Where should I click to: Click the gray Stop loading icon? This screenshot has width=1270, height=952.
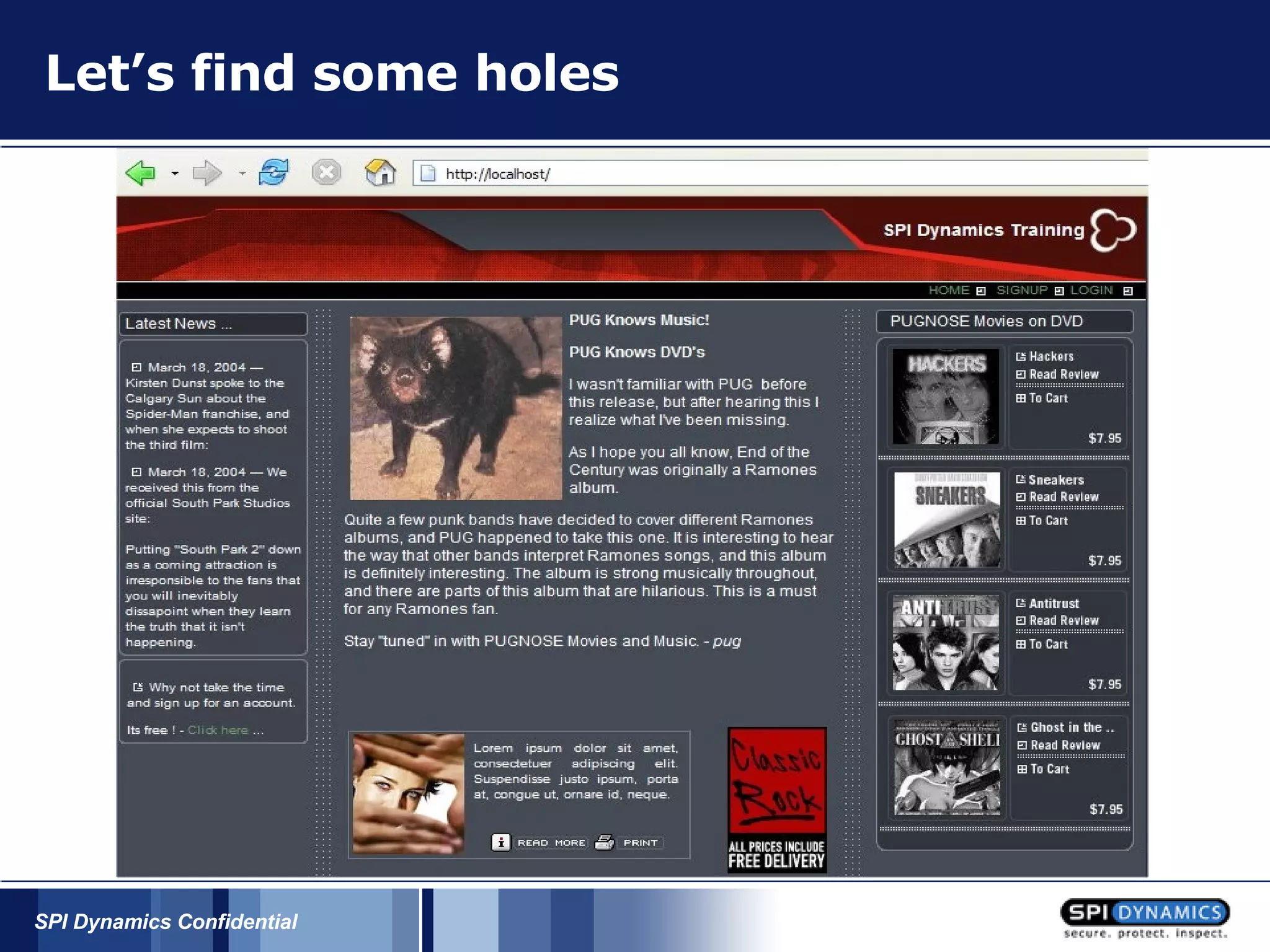(x=326, y=172)
